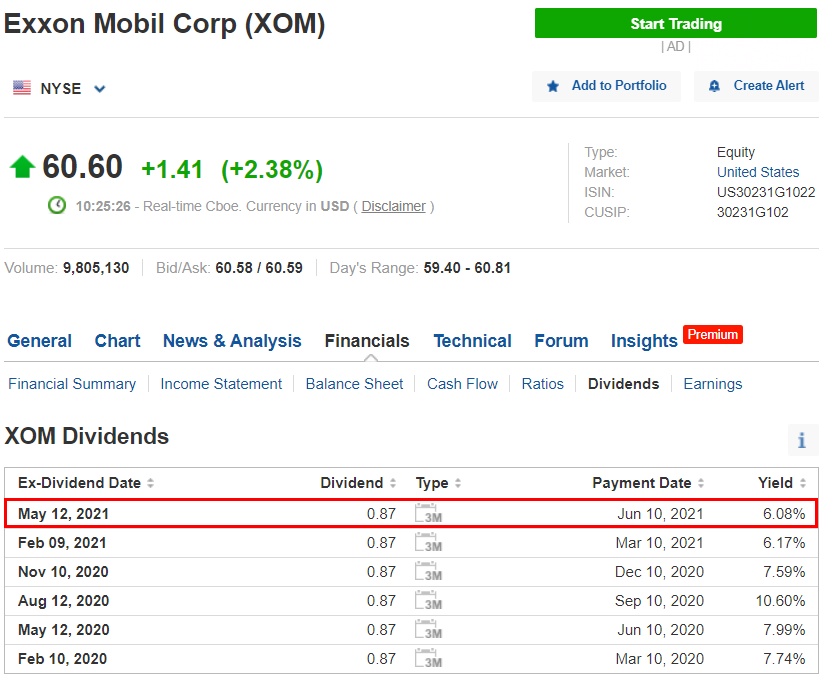Click the Bid/Ask value 60.58 / 60.59
This screenshot has height=688, width=836.
point(259,268)
